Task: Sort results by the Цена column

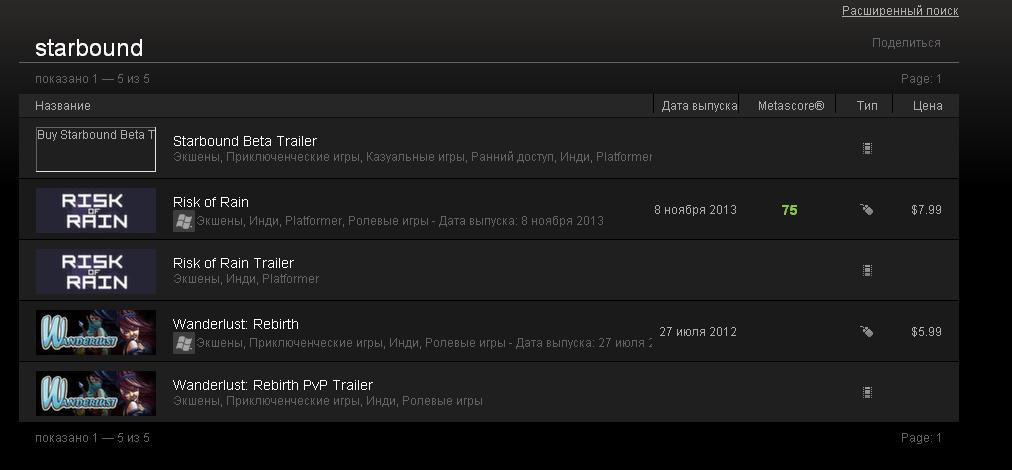Action: [927, 106]
